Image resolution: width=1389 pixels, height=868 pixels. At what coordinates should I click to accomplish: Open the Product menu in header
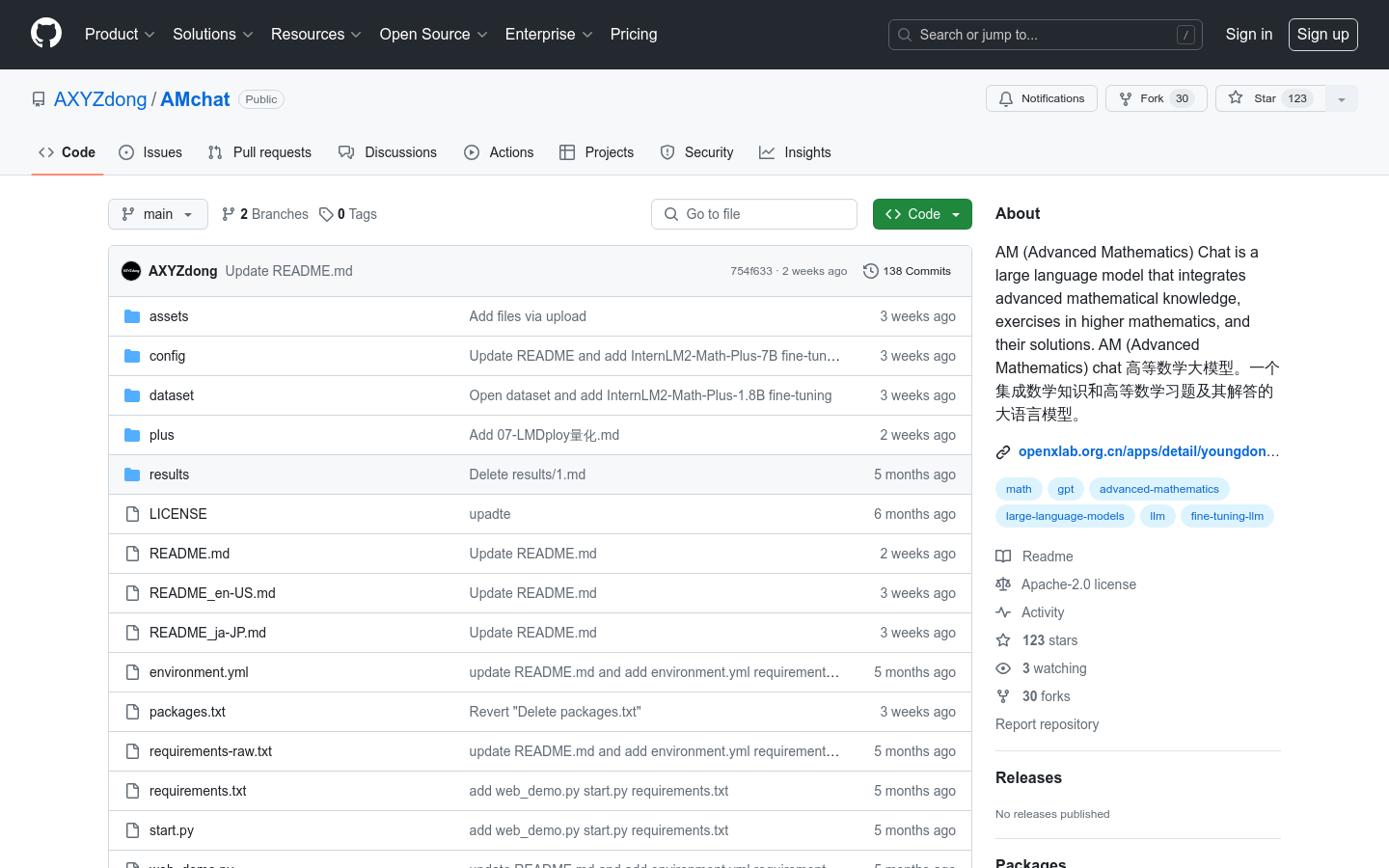click(x=120, y=34)
